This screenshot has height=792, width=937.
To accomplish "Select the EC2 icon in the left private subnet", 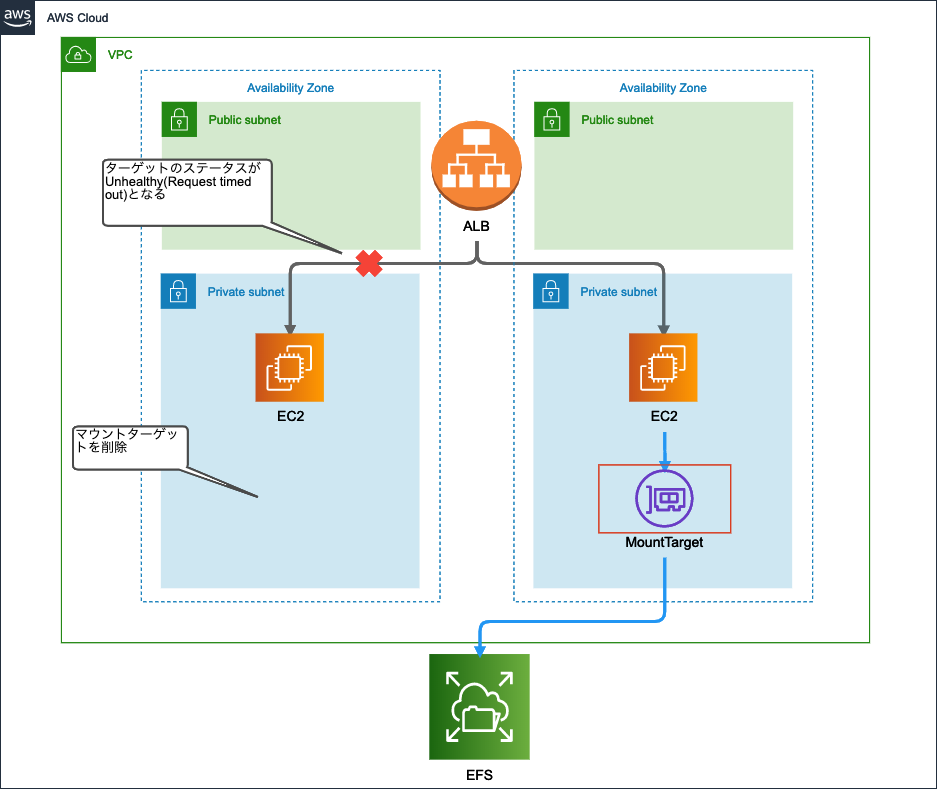I will coord(290,368).
